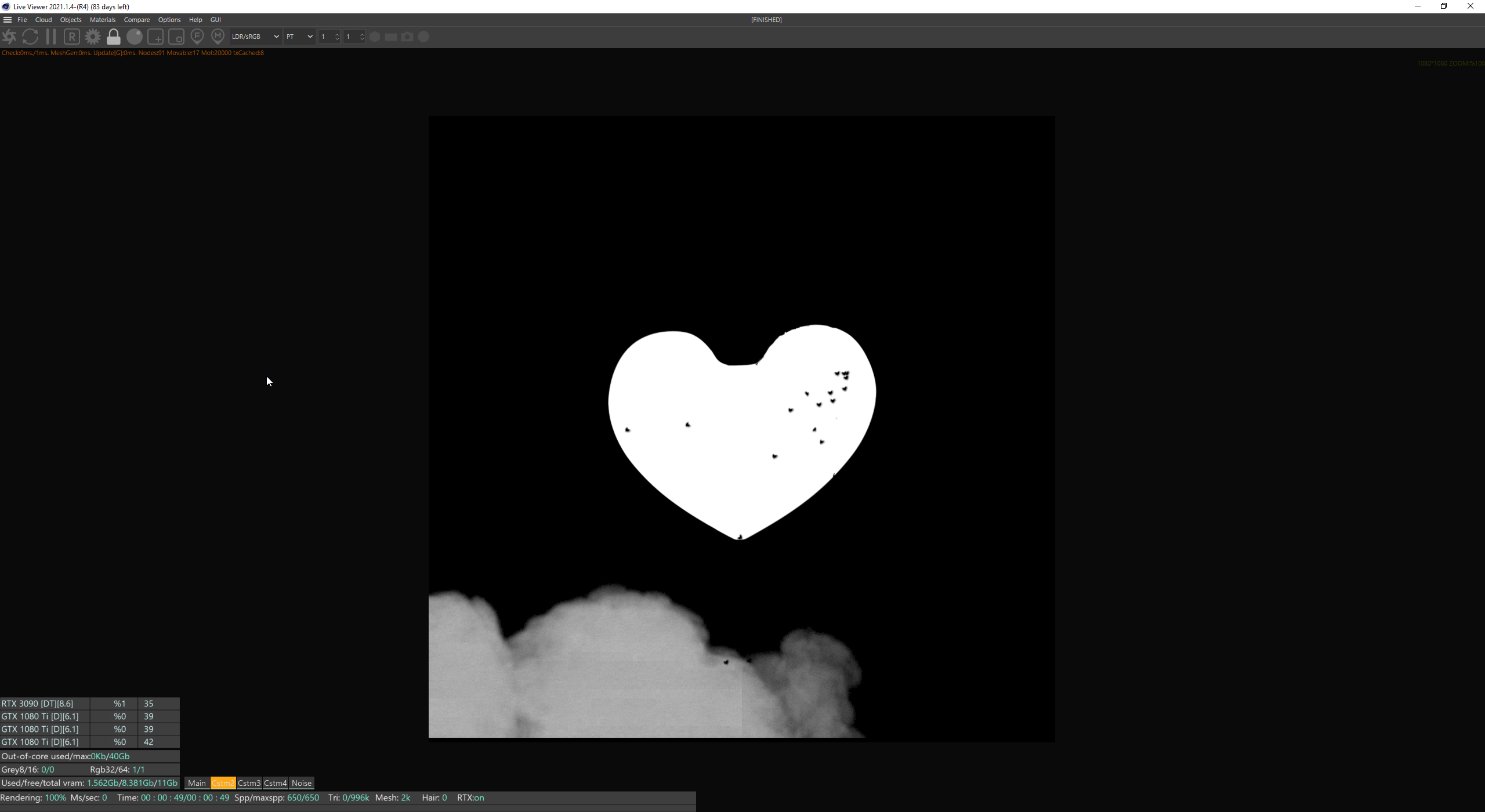1485x812 pixels.
Task: Select the pick focus F icon
Action: pos(197,37)
